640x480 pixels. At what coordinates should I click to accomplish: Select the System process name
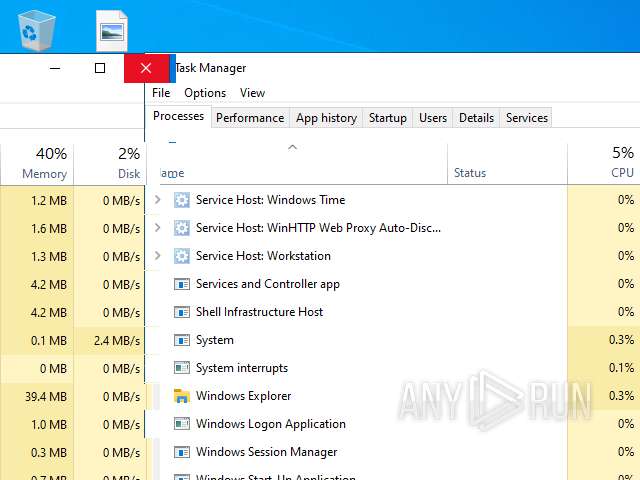pos(215,340)
